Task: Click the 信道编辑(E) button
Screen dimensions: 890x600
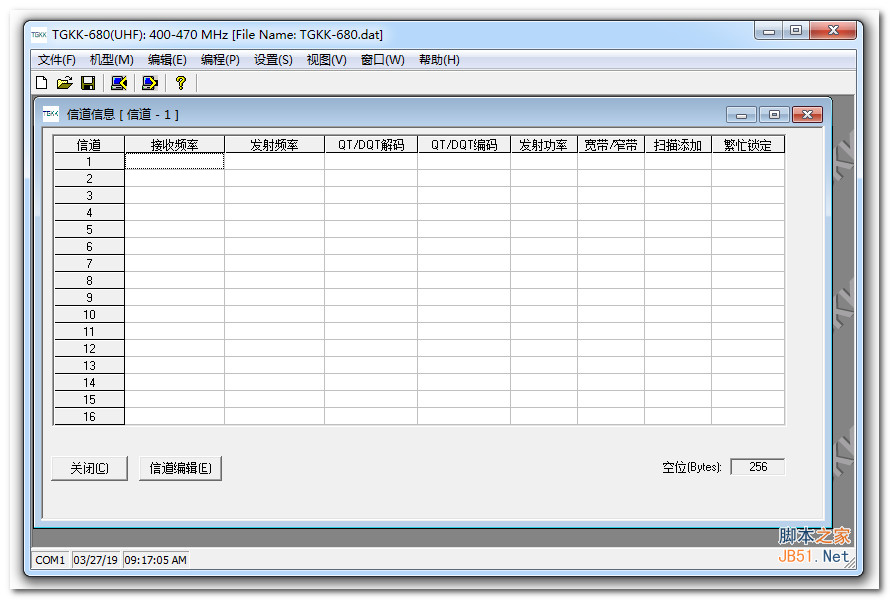Action: 180,468
